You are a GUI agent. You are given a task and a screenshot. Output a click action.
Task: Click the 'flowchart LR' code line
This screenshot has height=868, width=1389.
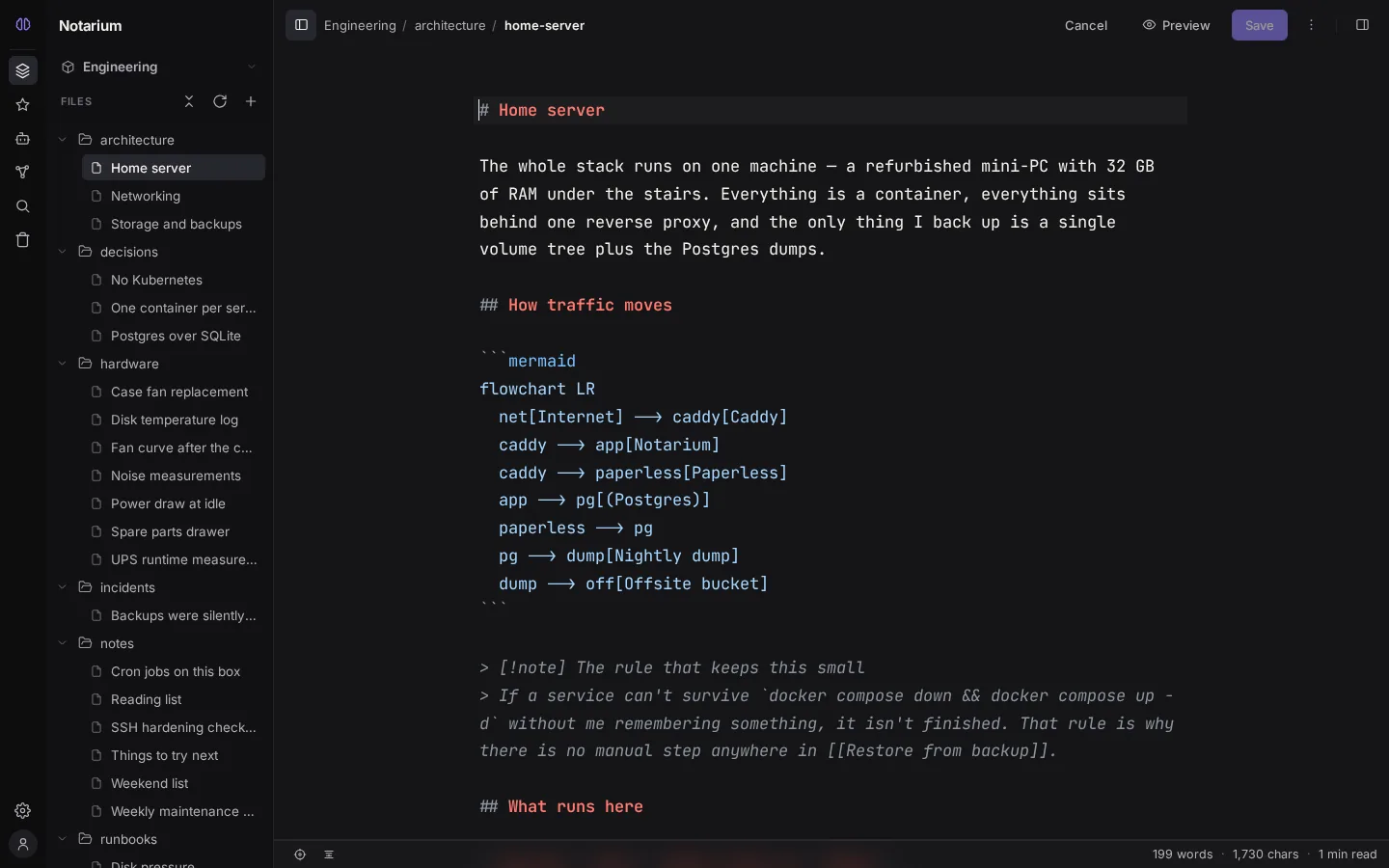(x=537, y=390)
